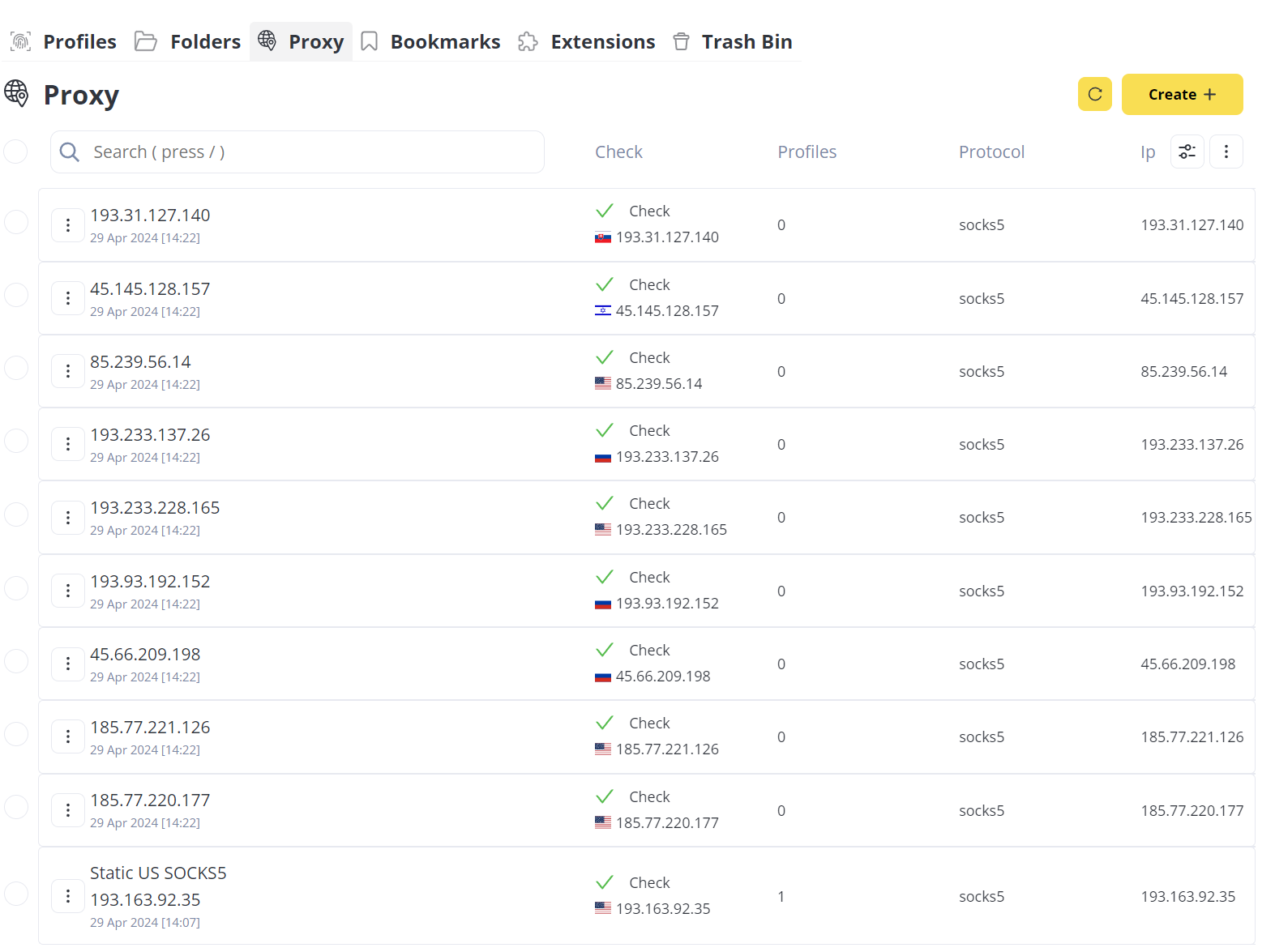Select the checkbox for proxy 193.31.127.140

click(x=16, y=222)
